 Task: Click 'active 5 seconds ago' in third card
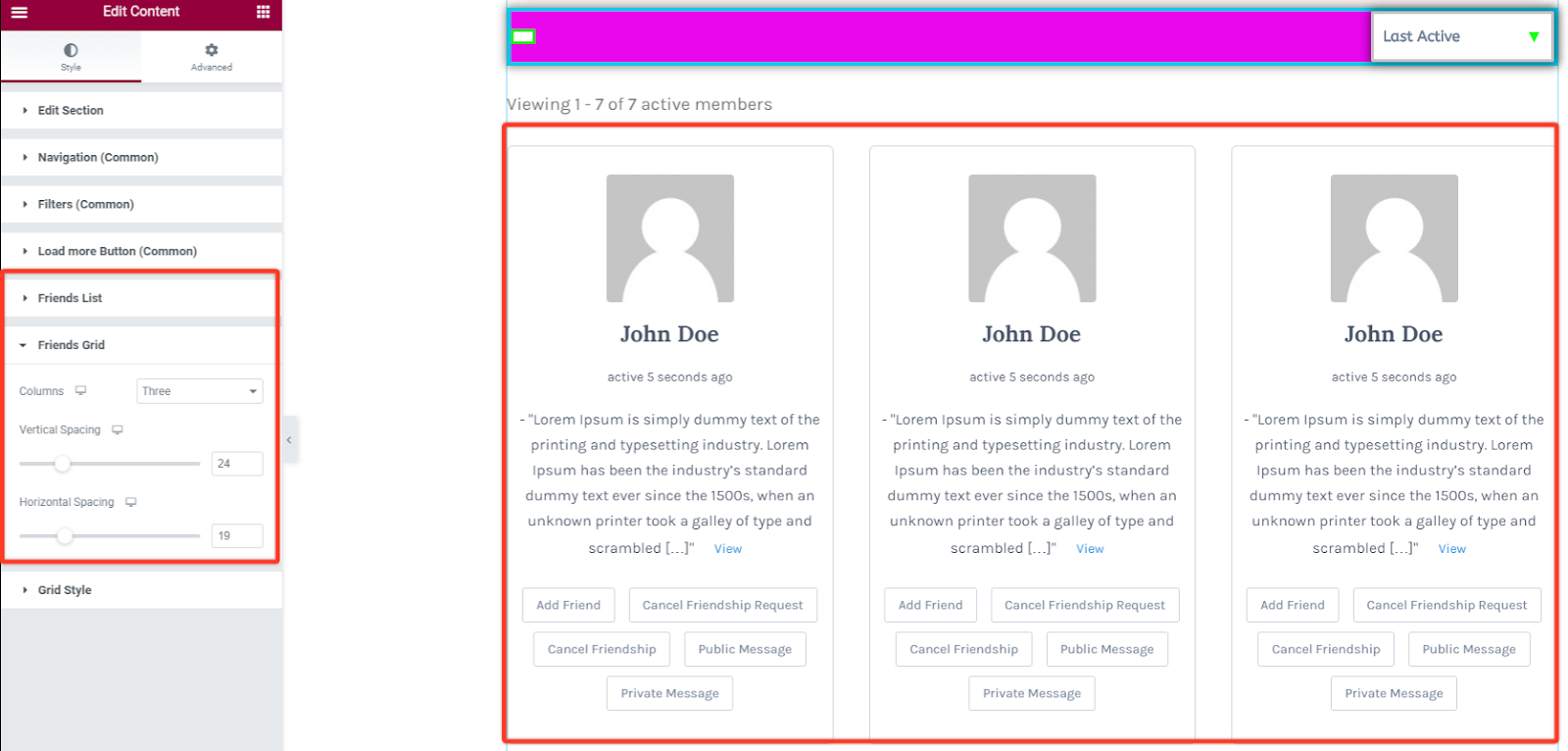pyautogui.click(x=1394, y=377)
